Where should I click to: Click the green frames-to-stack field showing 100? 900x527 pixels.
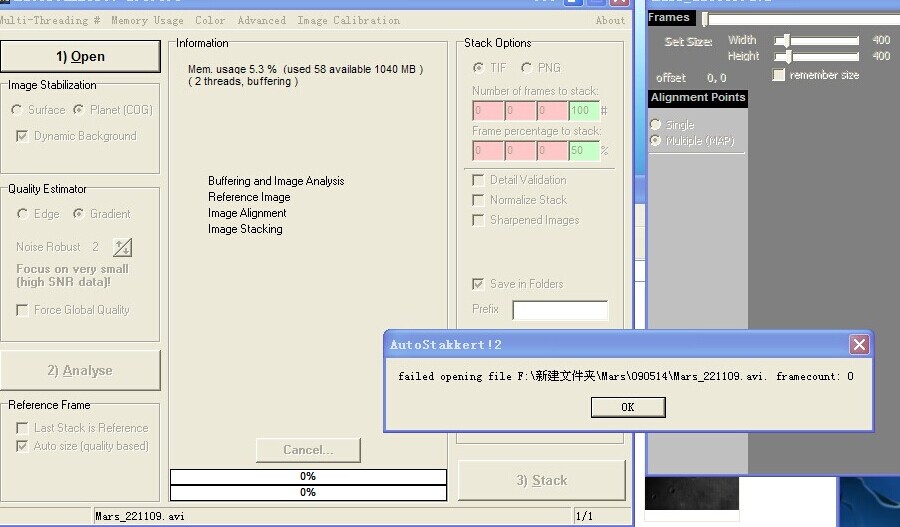[584, 110]
